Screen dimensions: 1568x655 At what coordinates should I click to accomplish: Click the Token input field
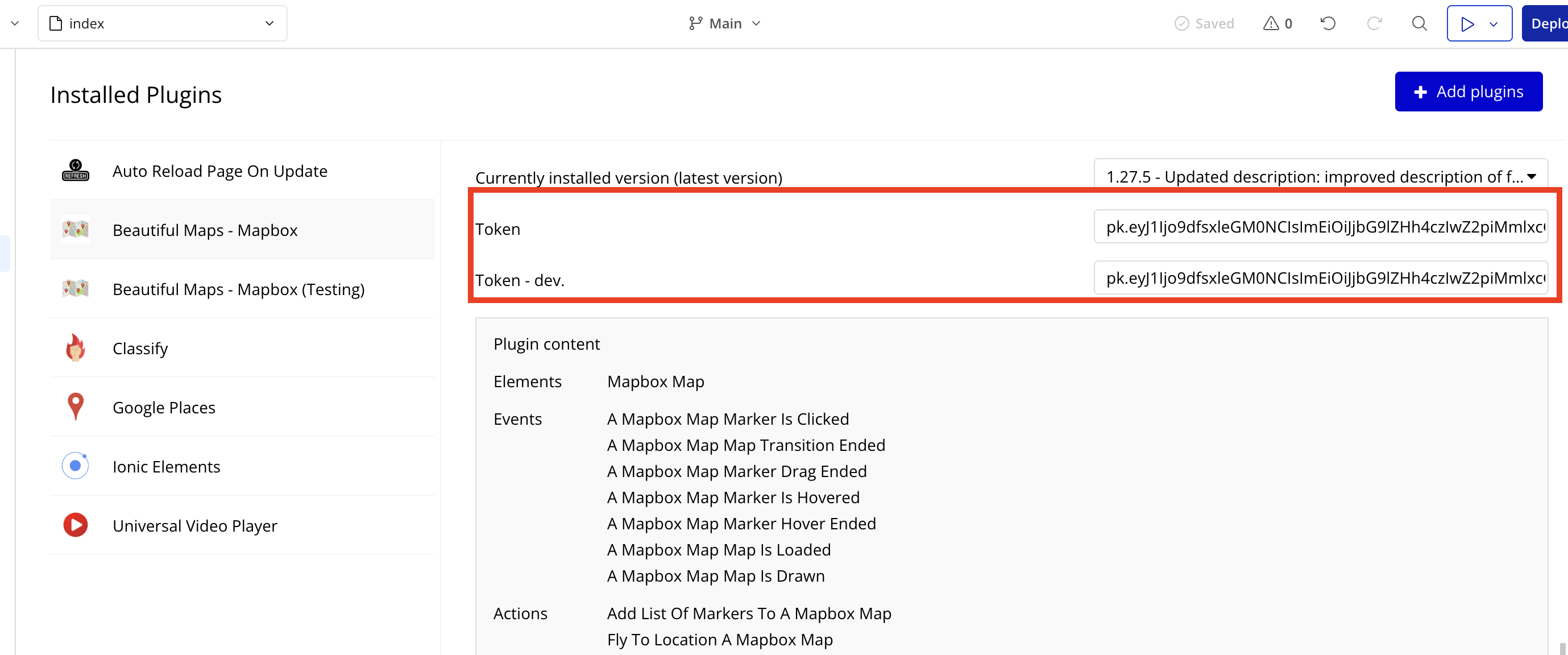[1320, 226]
